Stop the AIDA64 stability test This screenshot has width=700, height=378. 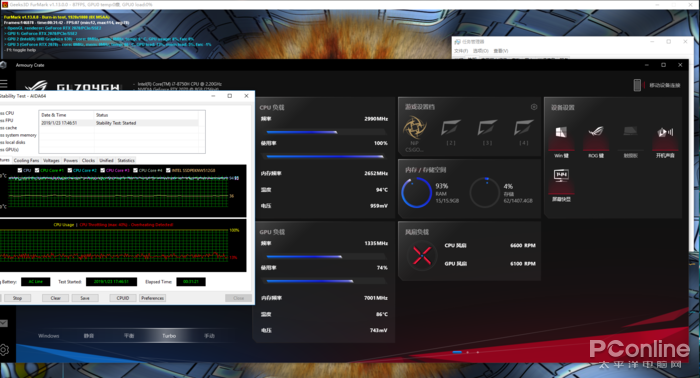[17, 298]
